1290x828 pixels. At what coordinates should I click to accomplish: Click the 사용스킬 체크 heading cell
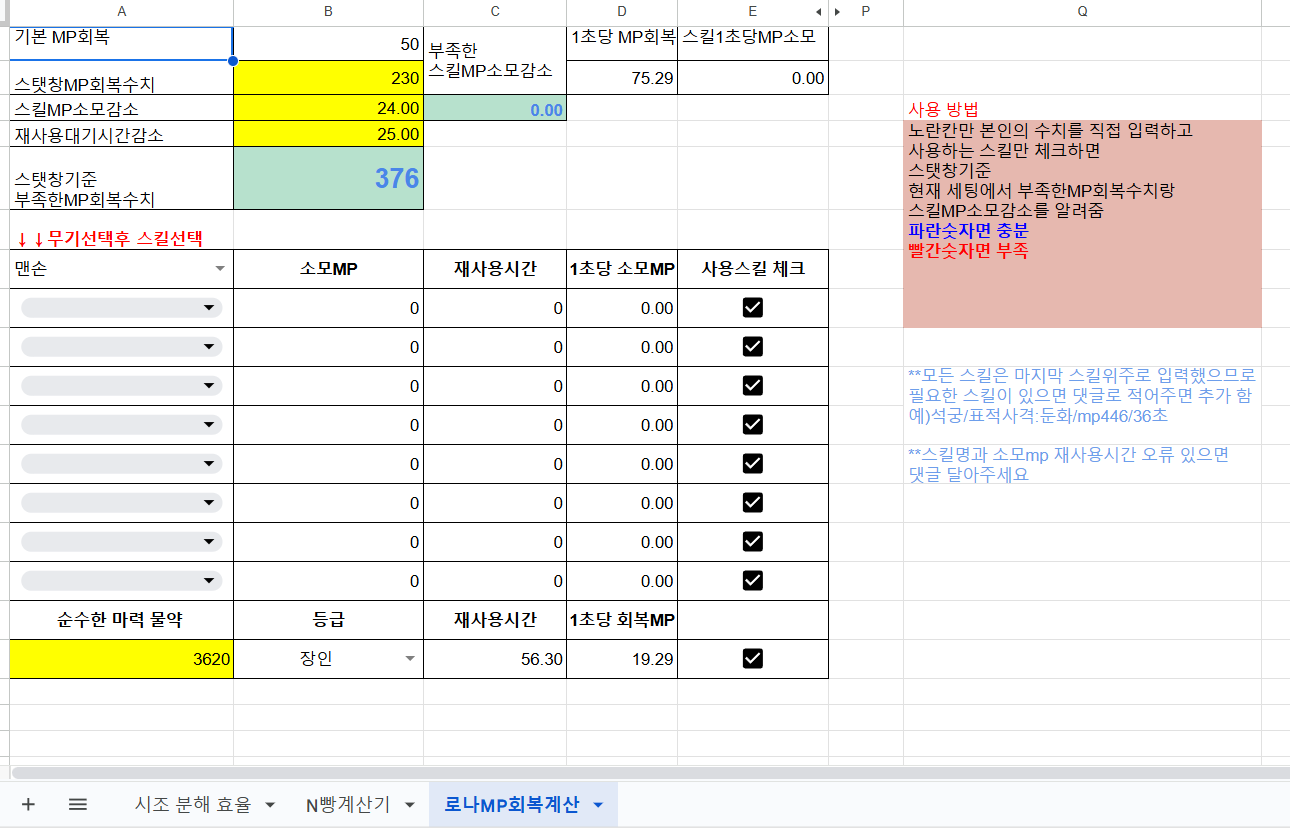753,269
